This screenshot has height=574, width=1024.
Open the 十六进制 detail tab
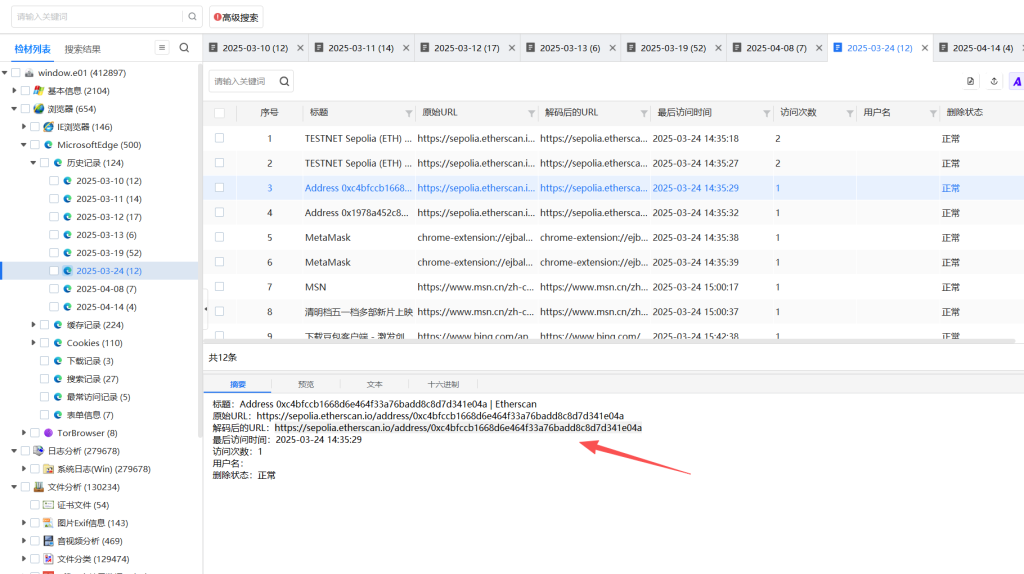coord(442,384)
